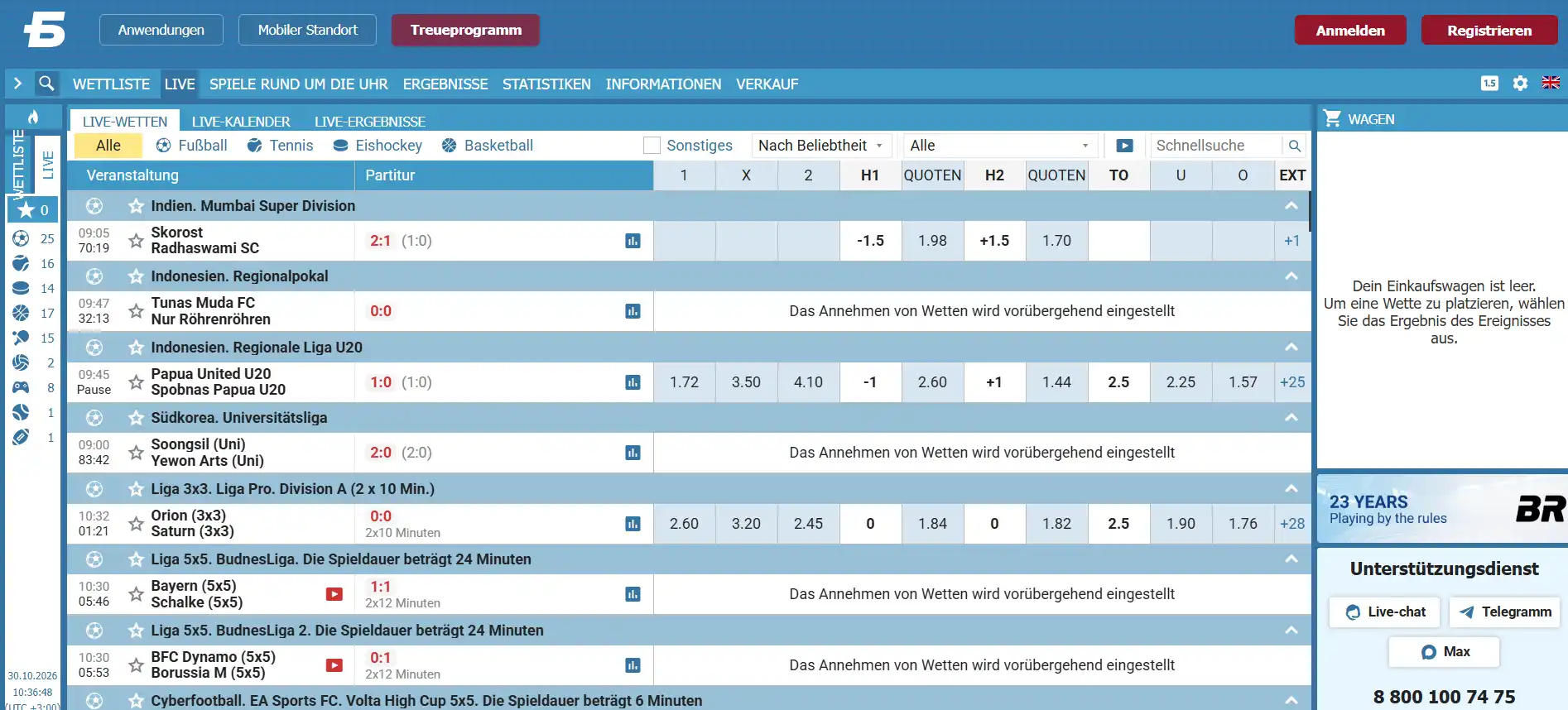The image size is (1568, 710).
Task: Collapse the Indien. Mumbai Super Division section
Action: point(1291,206)
